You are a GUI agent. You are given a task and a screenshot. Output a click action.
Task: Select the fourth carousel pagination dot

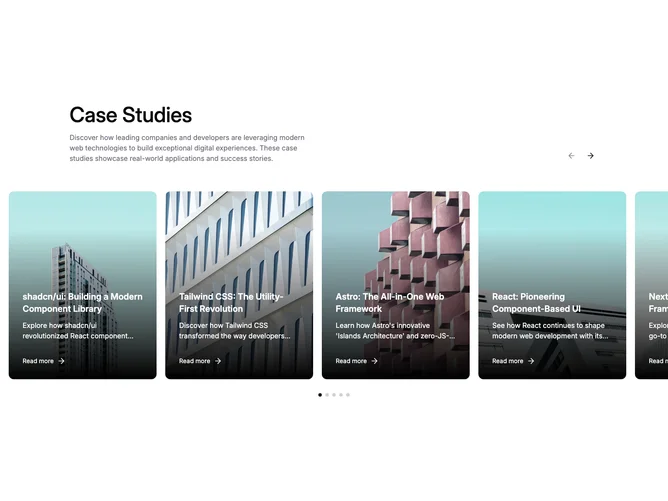pyautogui.click(x=341, y=395)
